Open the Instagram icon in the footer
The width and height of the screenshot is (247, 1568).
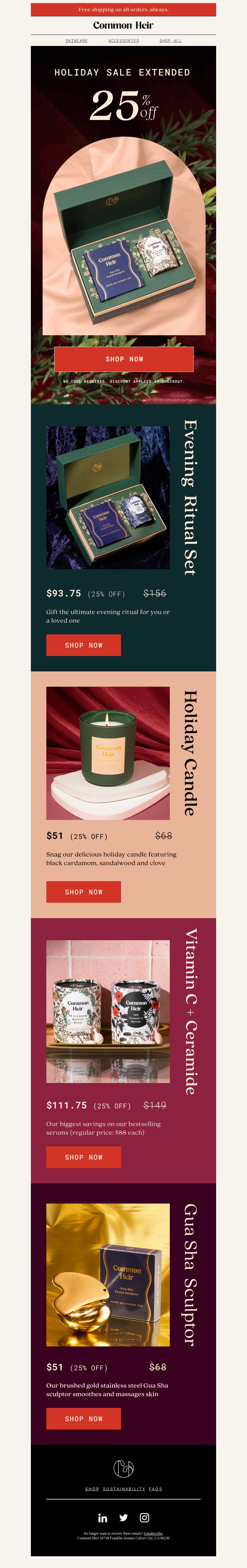(144, 1517)
